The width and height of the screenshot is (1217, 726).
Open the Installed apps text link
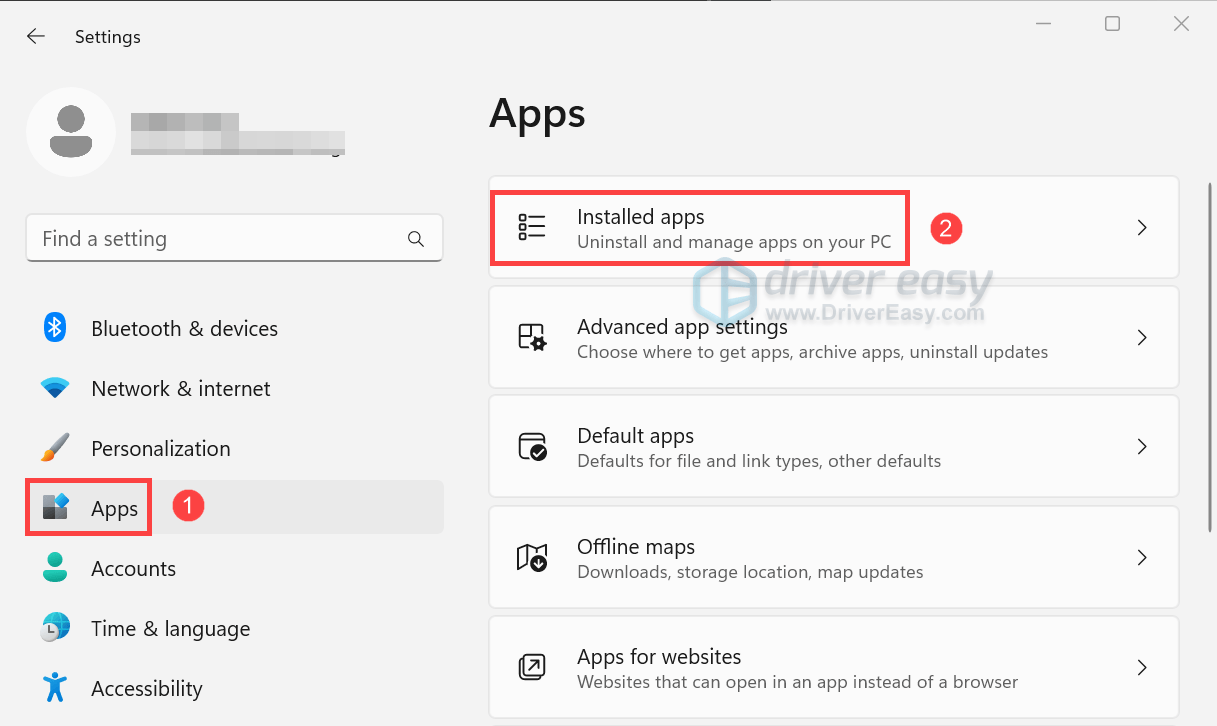click(x=641, y=217)
